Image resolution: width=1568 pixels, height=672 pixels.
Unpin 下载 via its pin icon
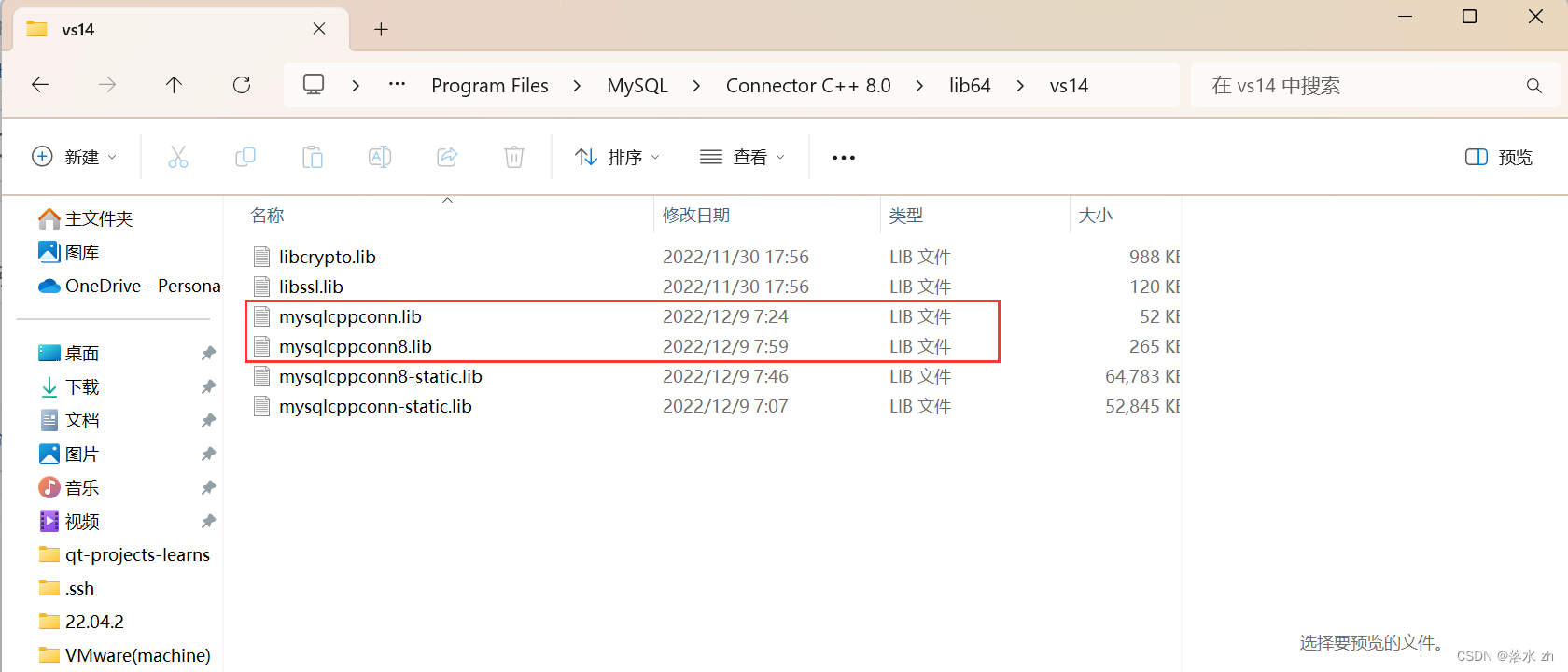point(208,386)
